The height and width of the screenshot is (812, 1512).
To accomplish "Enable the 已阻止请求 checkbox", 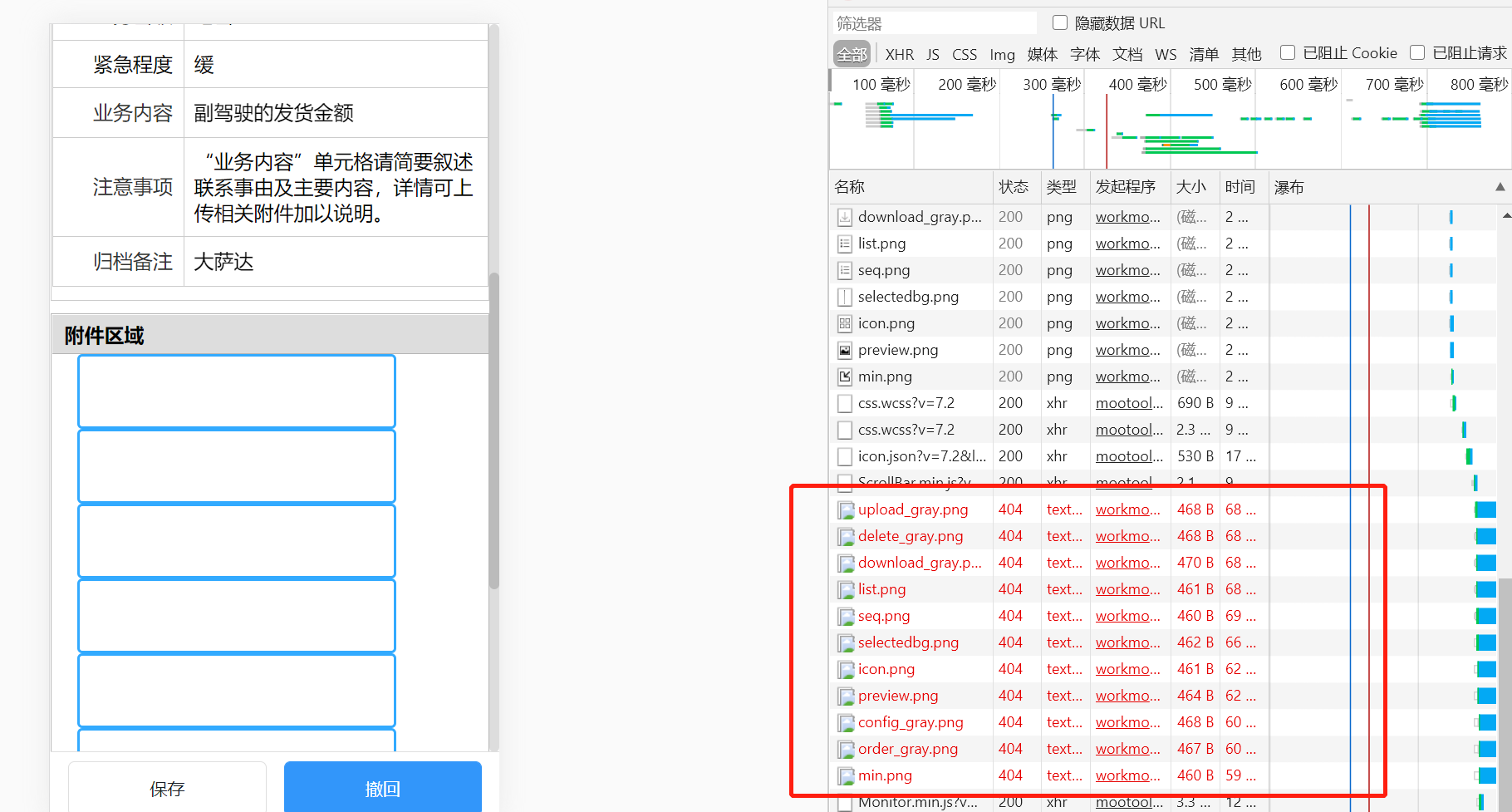I will tap(1417, 52).
